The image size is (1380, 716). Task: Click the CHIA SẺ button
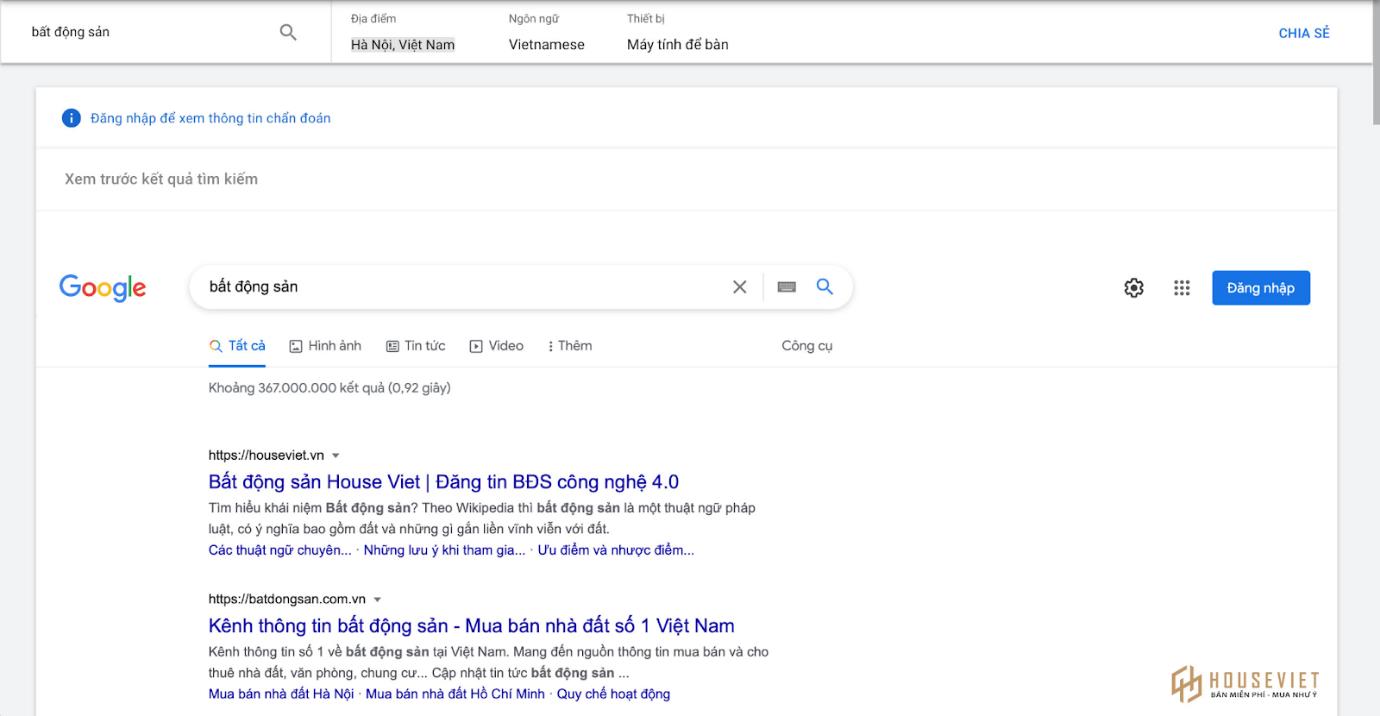(x=1304, y=33)
